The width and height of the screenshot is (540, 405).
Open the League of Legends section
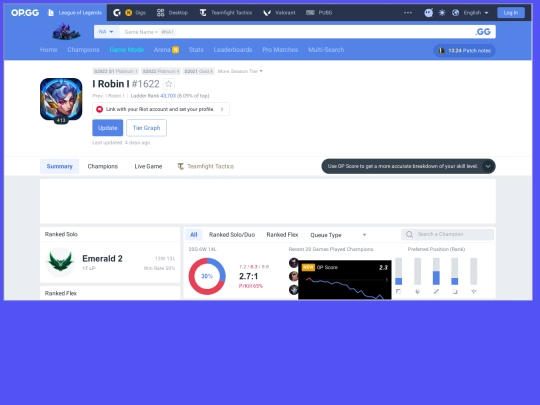coord(75,13)
